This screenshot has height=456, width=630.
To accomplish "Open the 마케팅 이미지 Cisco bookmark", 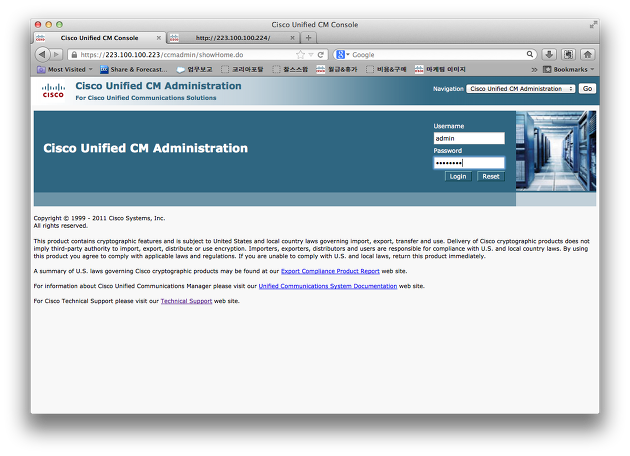I will point(440,70).
